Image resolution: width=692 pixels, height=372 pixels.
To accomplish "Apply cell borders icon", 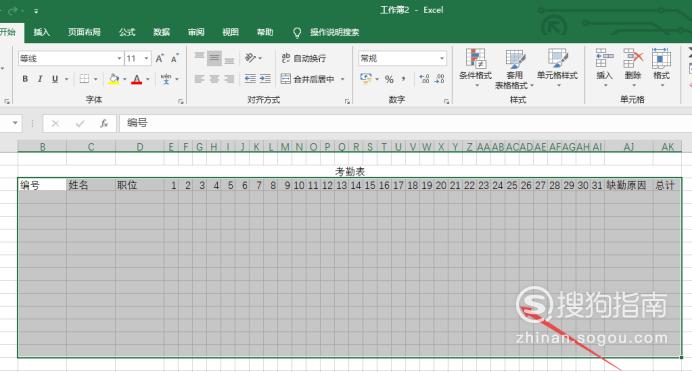I will pyautogui.click(x=84, y=79).
